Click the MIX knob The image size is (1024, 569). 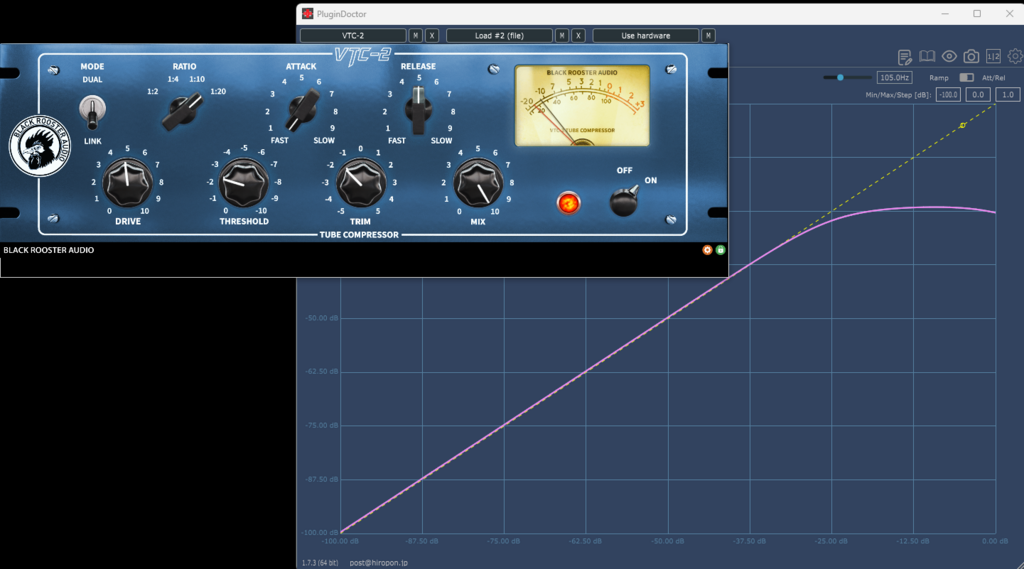478,183
